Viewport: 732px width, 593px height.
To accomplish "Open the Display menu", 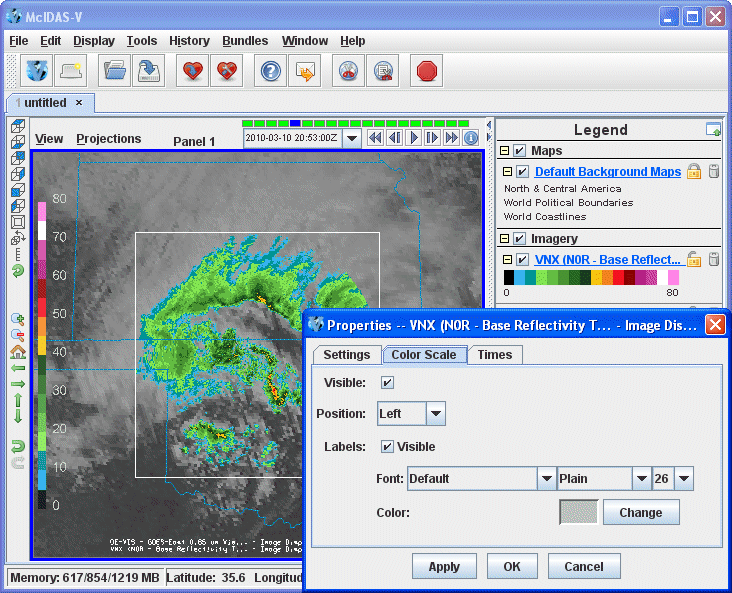I will pyautogui.click(x=94, y=41).
